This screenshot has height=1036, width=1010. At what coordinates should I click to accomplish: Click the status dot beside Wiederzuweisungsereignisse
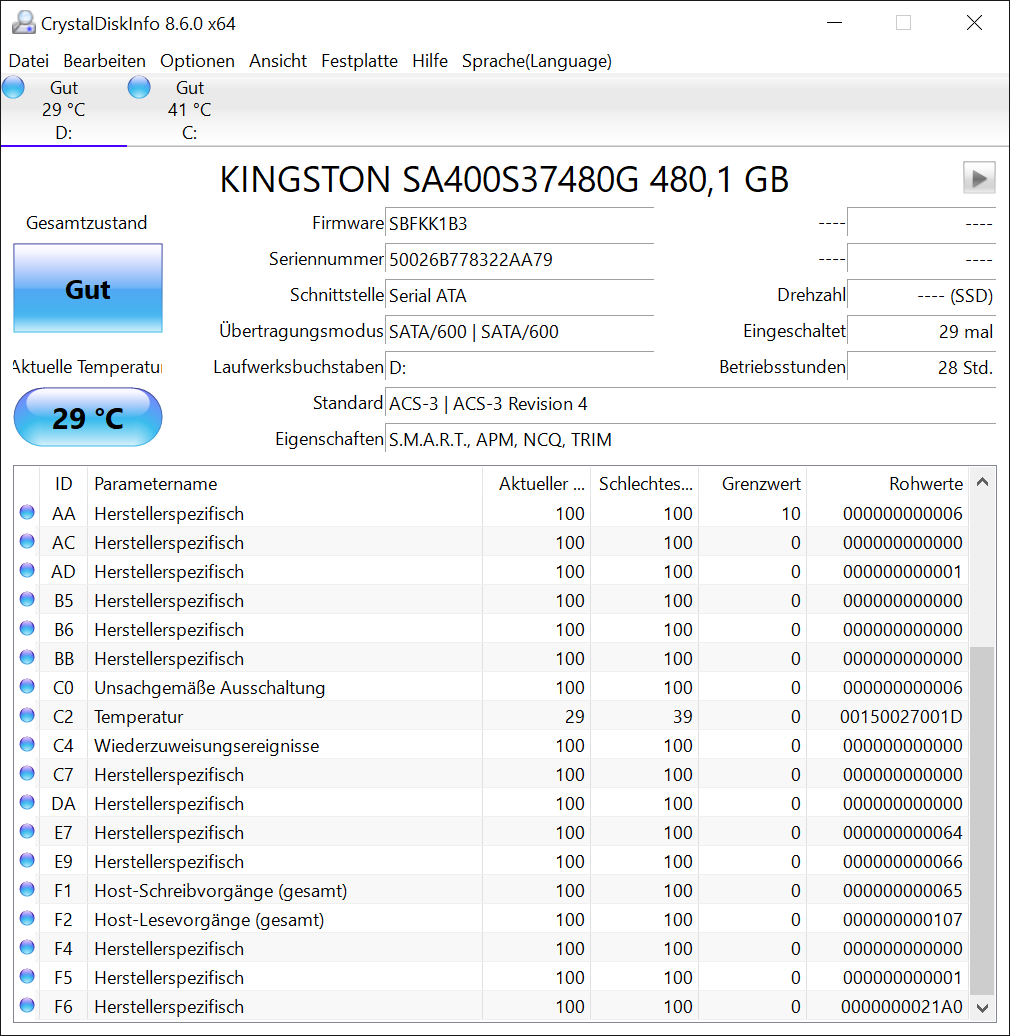click(27, 745)
